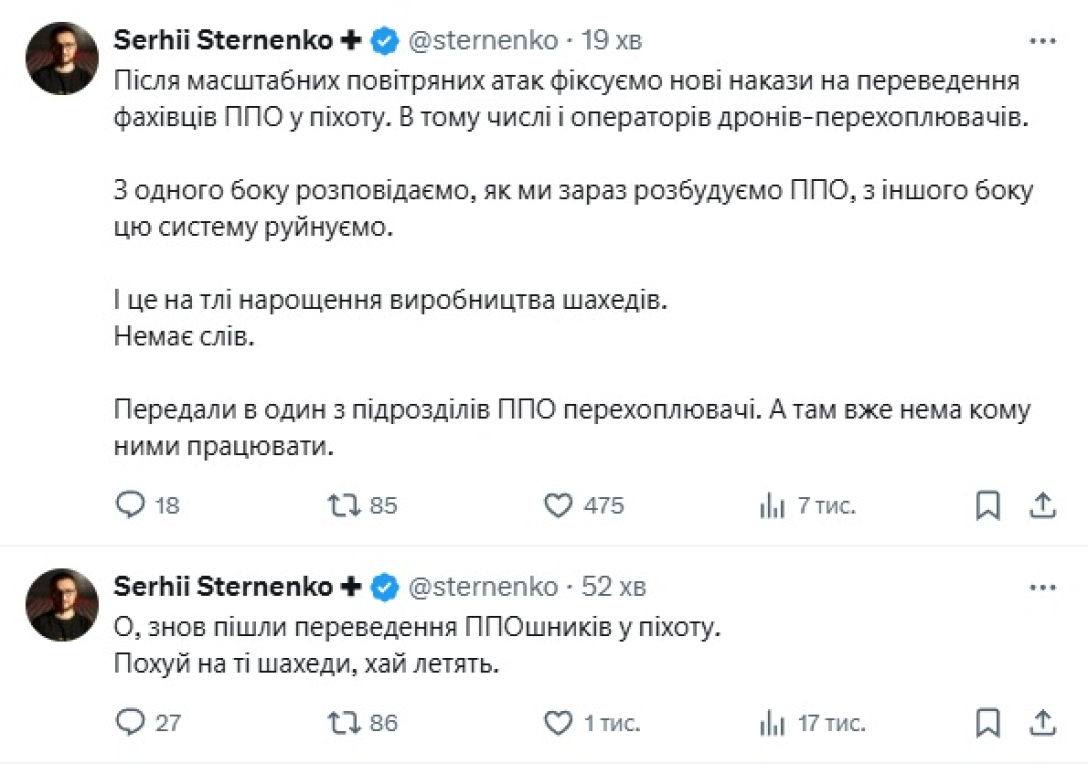This screenshot has height=764, width=1088.
Task: View analytics showing 7 тис. views
Action: pos(771,506)
